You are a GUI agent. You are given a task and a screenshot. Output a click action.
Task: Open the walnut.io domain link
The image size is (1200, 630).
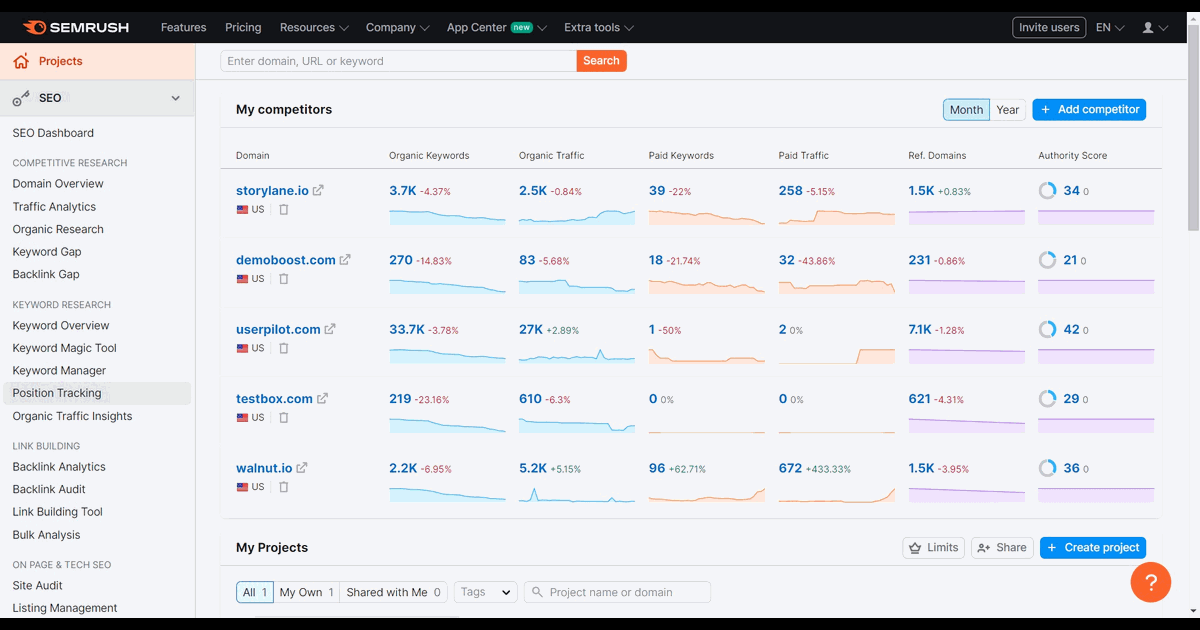pos(264,468)
